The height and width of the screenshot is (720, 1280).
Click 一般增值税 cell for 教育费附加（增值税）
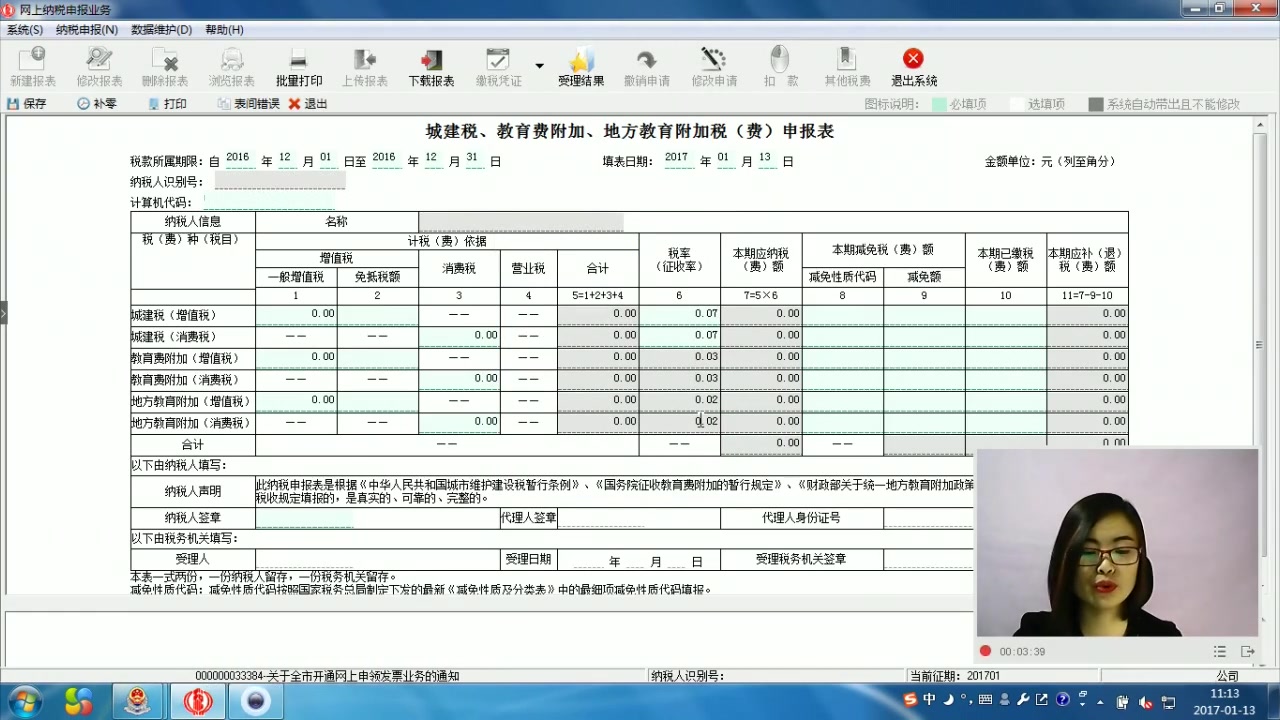coord(296,357)
